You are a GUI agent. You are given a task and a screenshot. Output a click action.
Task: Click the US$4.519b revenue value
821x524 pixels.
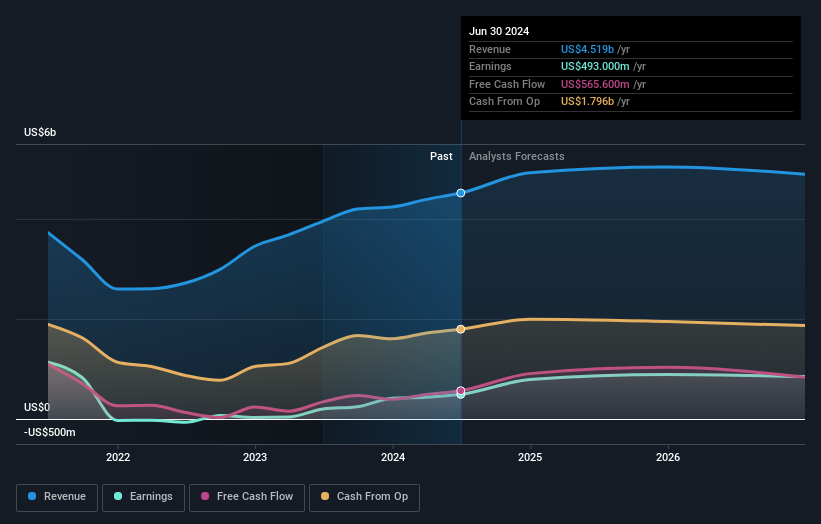[x=587, y=49]
